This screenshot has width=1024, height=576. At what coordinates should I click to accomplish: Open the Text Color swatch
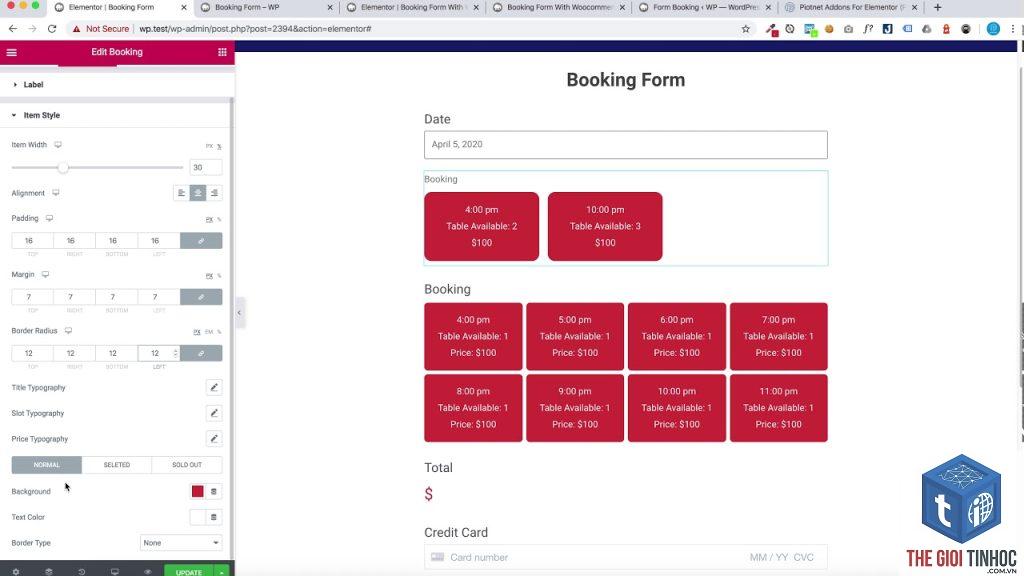click(x=197, y=517)
